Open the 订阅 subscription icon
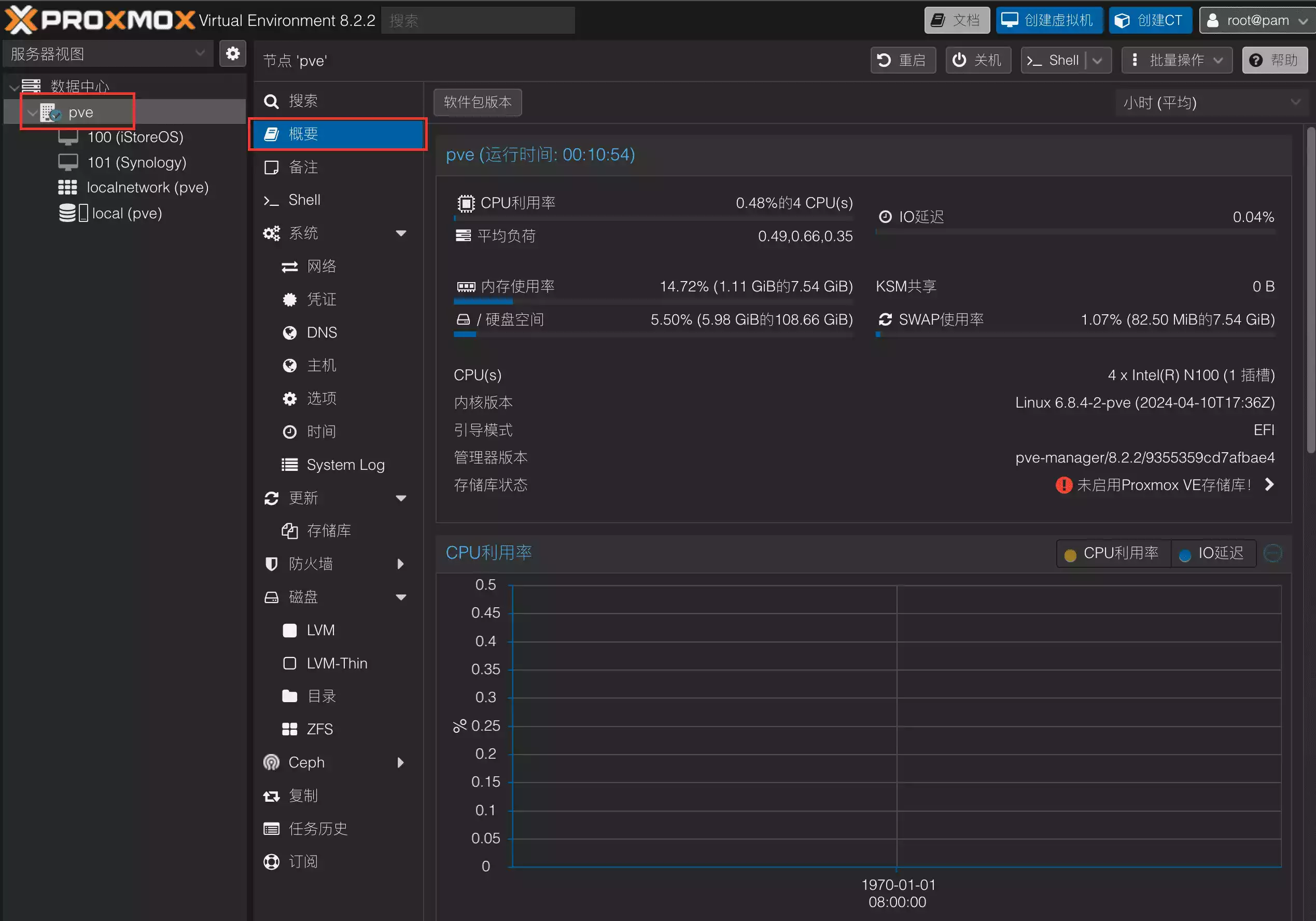Screen dimensions: 1316x921 271,861
